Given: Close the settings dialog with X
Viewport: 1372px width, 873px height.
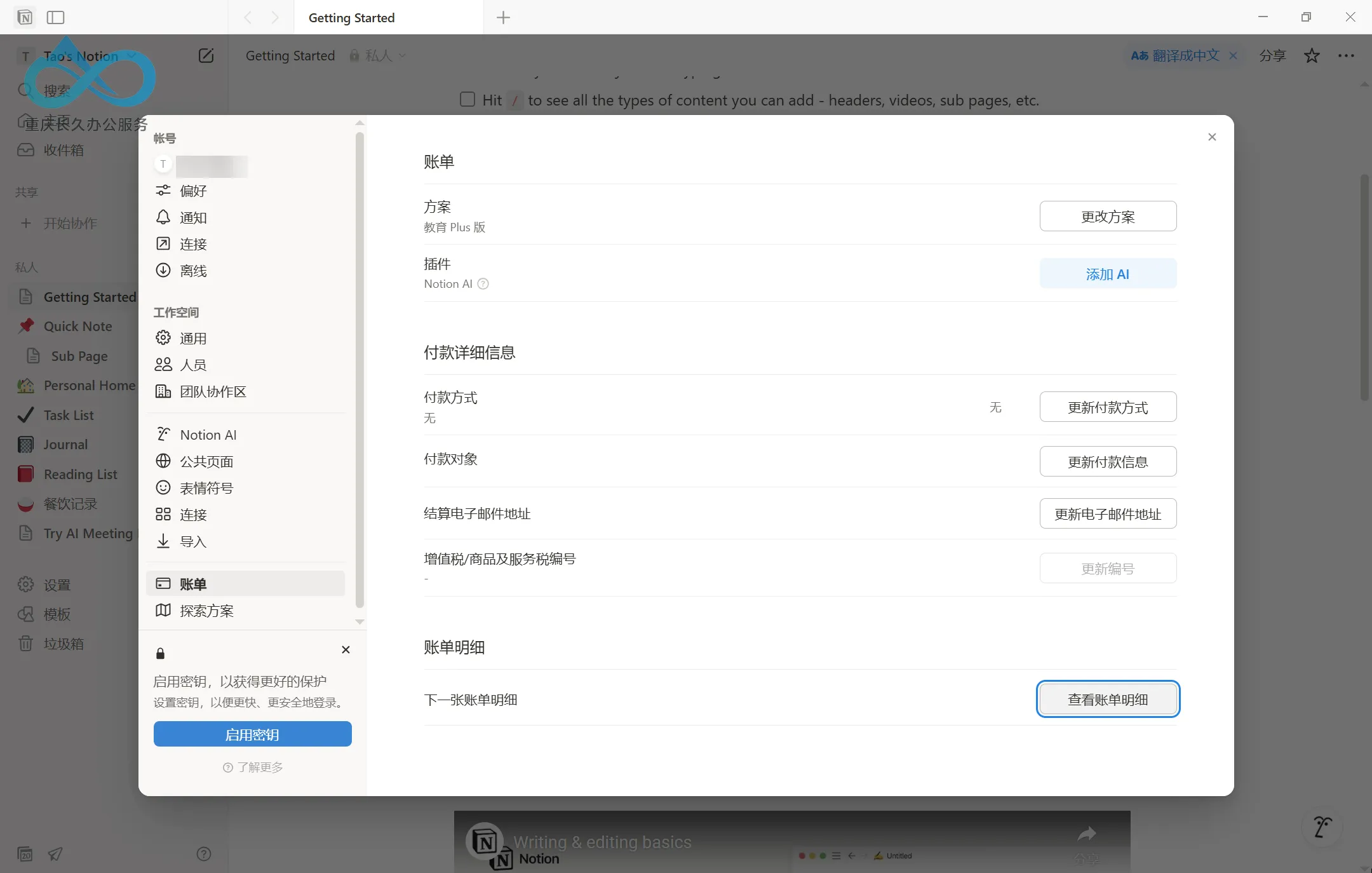Looking at the screenshot, I should (x=1212, y=137).
